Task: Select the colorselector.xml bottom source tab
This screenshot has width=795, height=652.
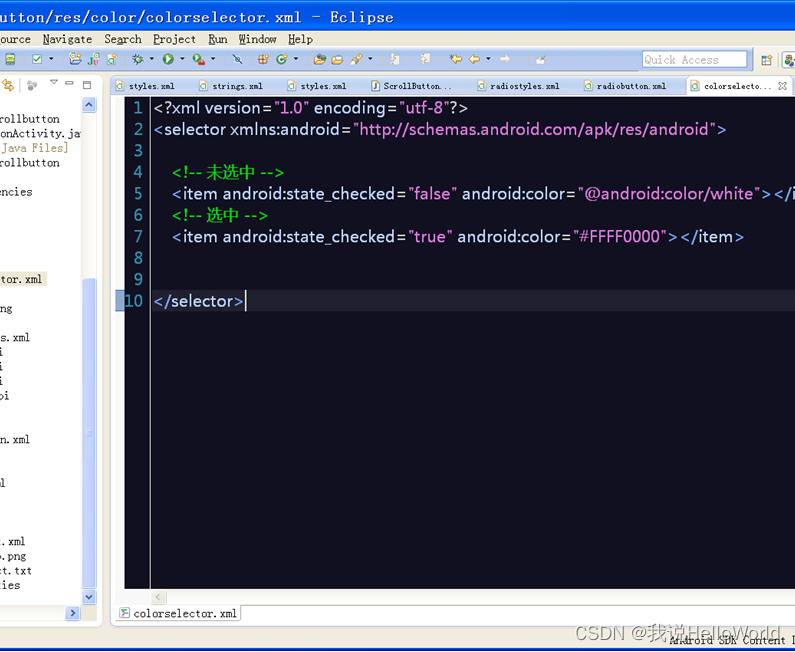Action: point(178,613)
